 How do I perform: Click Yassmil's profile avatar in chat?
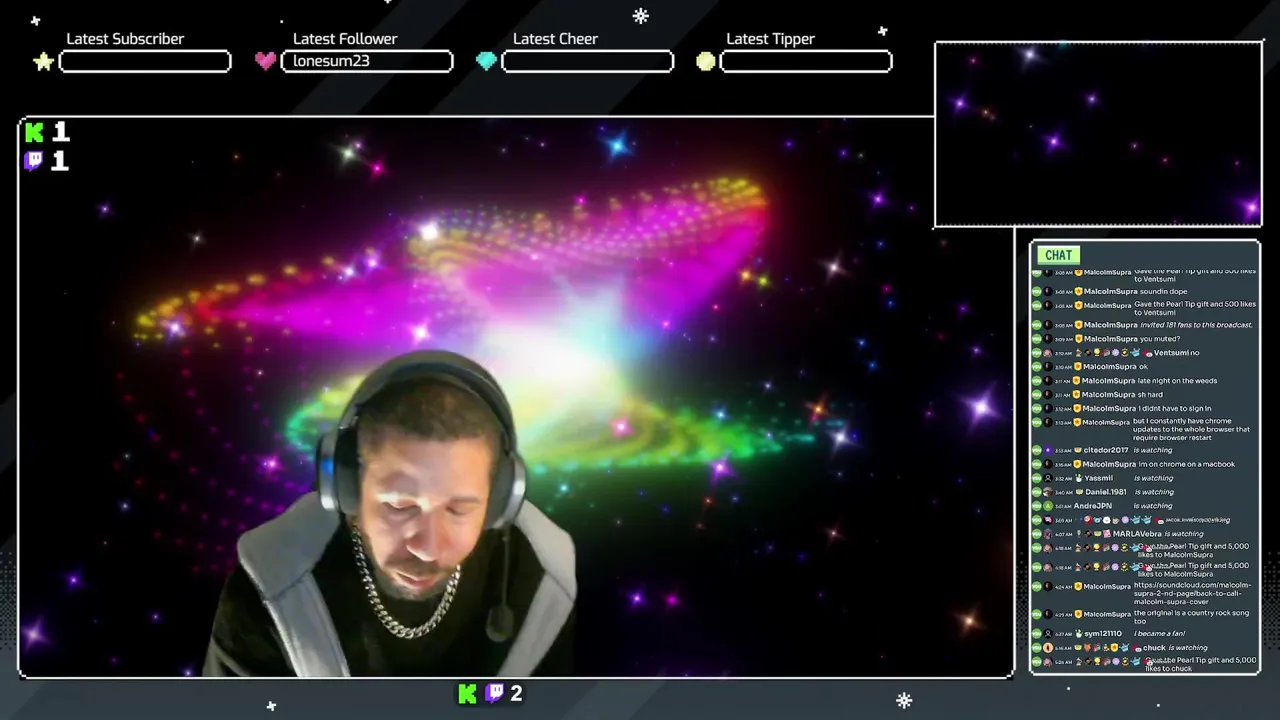pyautogui.click(x=1047, y=478)
